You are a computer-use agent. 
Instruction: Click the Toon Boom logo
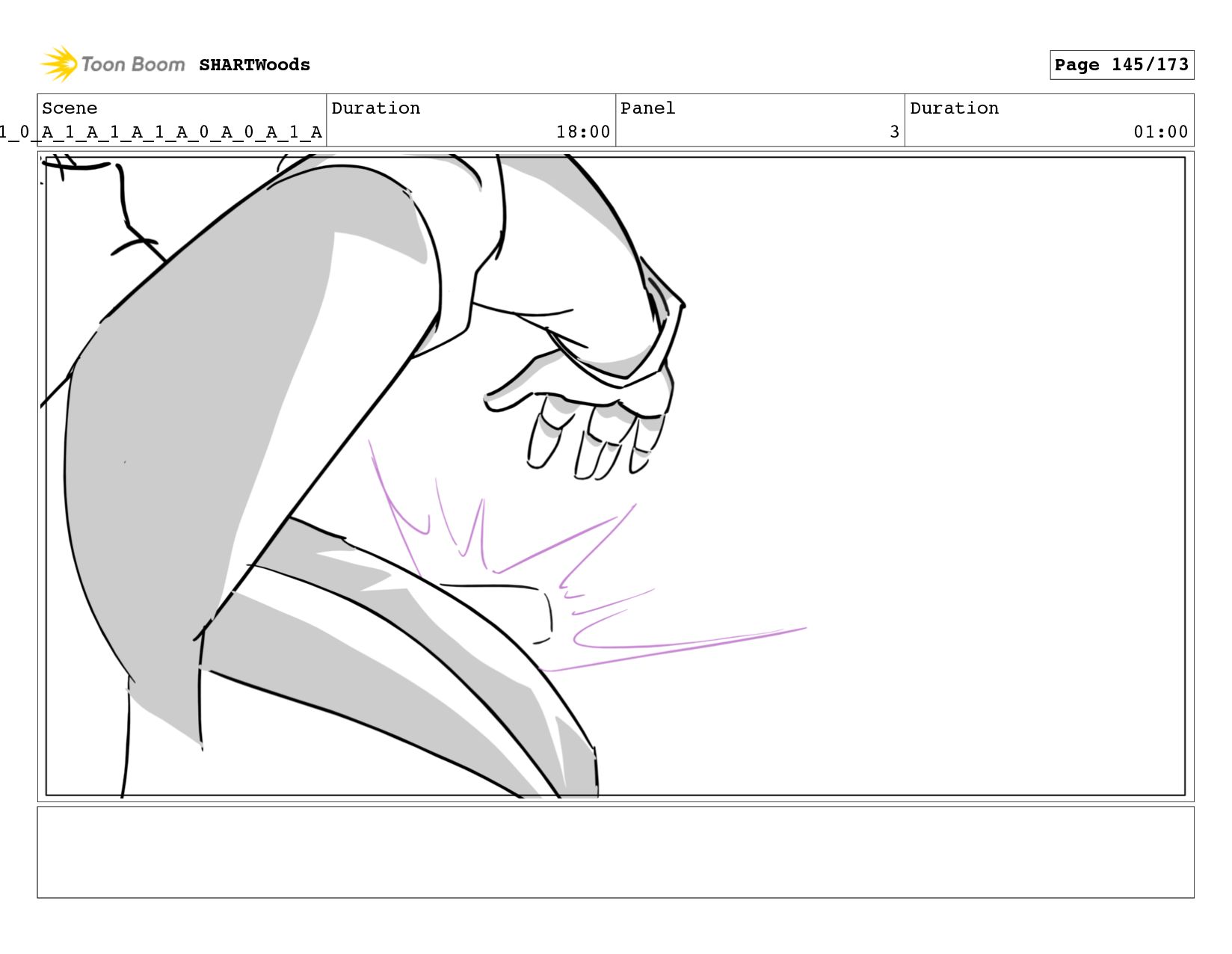click(112, 64)
